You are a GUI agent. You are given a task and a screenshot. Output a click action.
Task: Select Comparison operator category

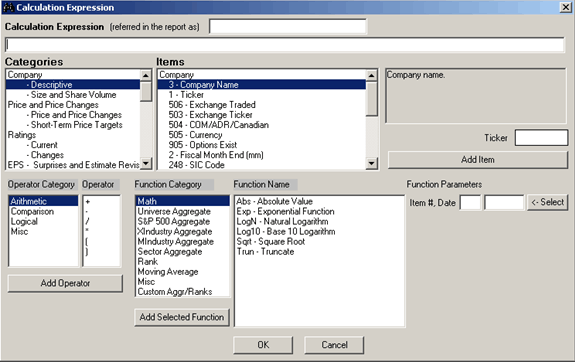32,212
